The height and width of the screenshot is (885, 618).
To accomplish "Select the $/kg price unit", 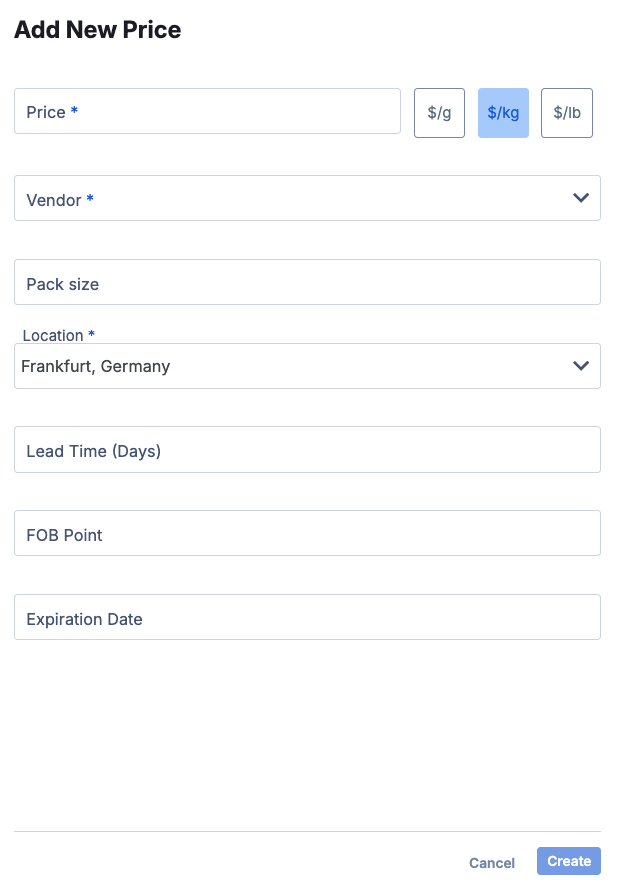I will click(x=503, y=112).
